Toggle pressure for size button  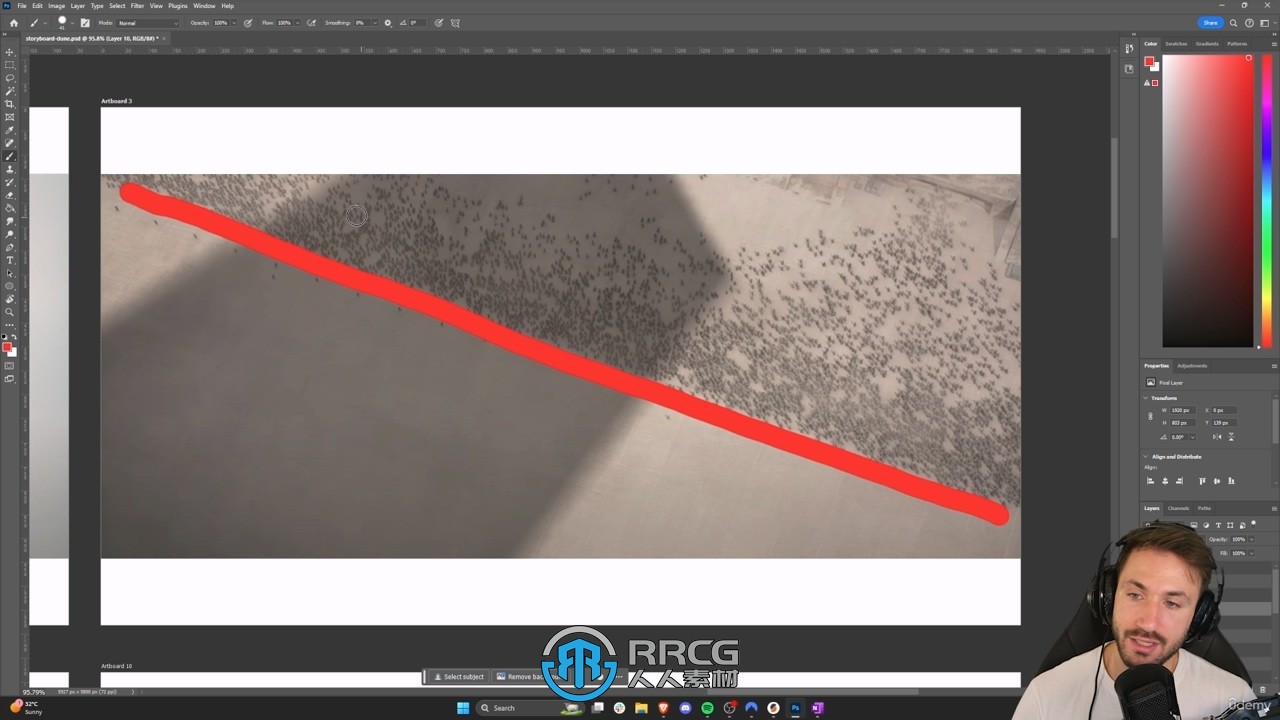(439, 22)
